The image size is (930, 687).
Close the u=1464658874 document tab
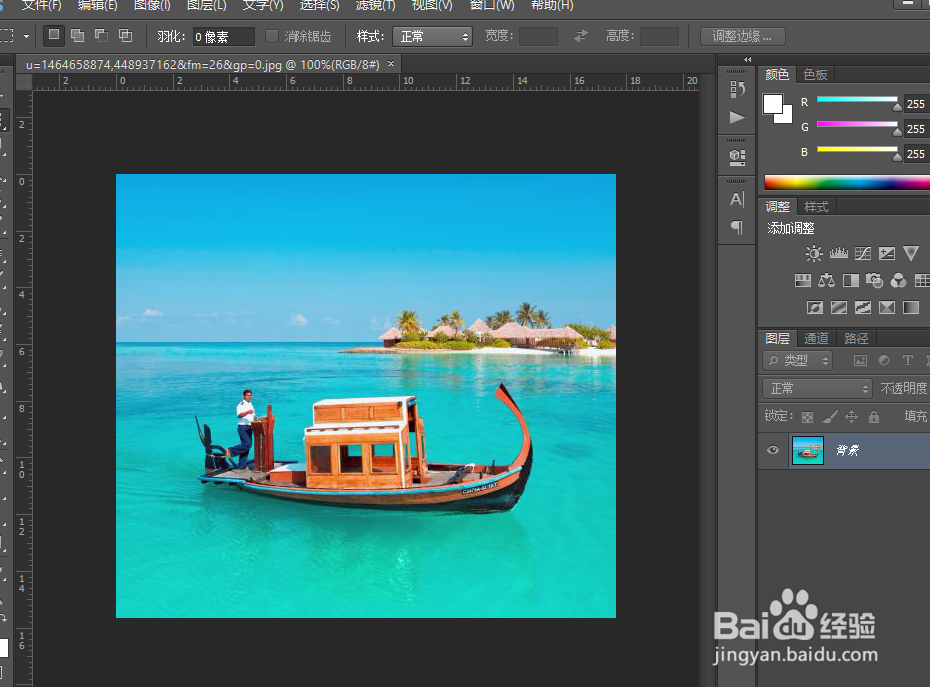pyautogui.click(x=391, y=63)
